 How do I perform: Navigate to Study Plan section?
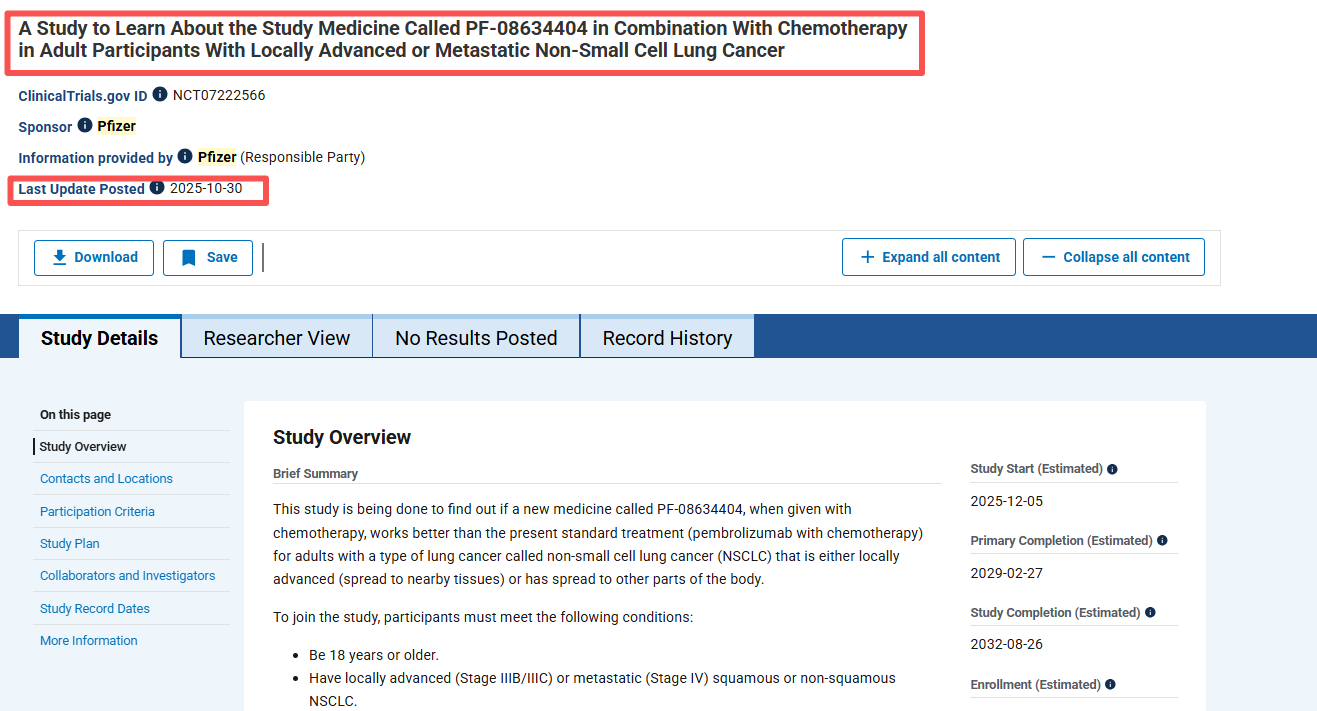coord(70,544)
